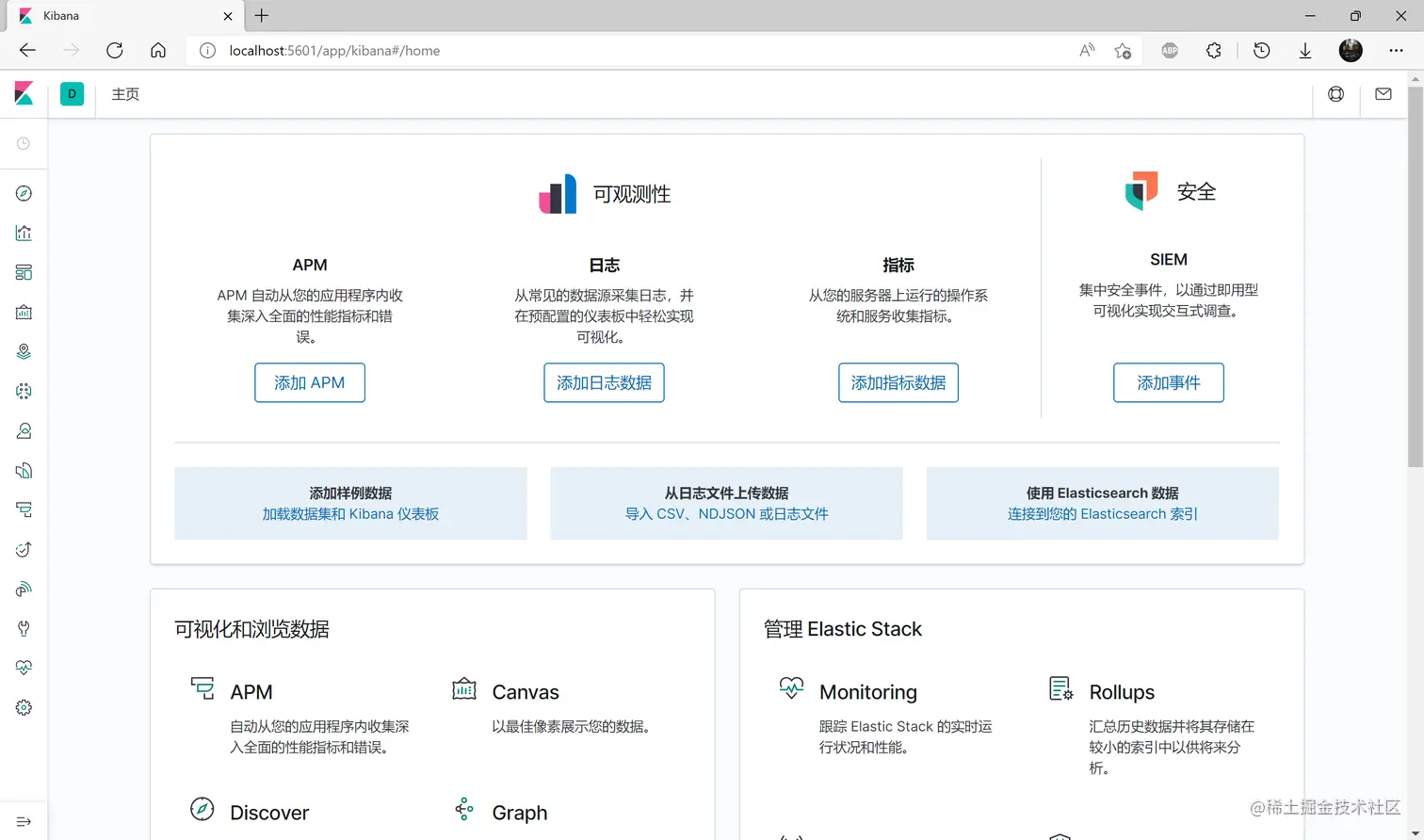Click the 添加日志数据 button
The height and width of the screenshot is (840, 1424).
(604, 382)
